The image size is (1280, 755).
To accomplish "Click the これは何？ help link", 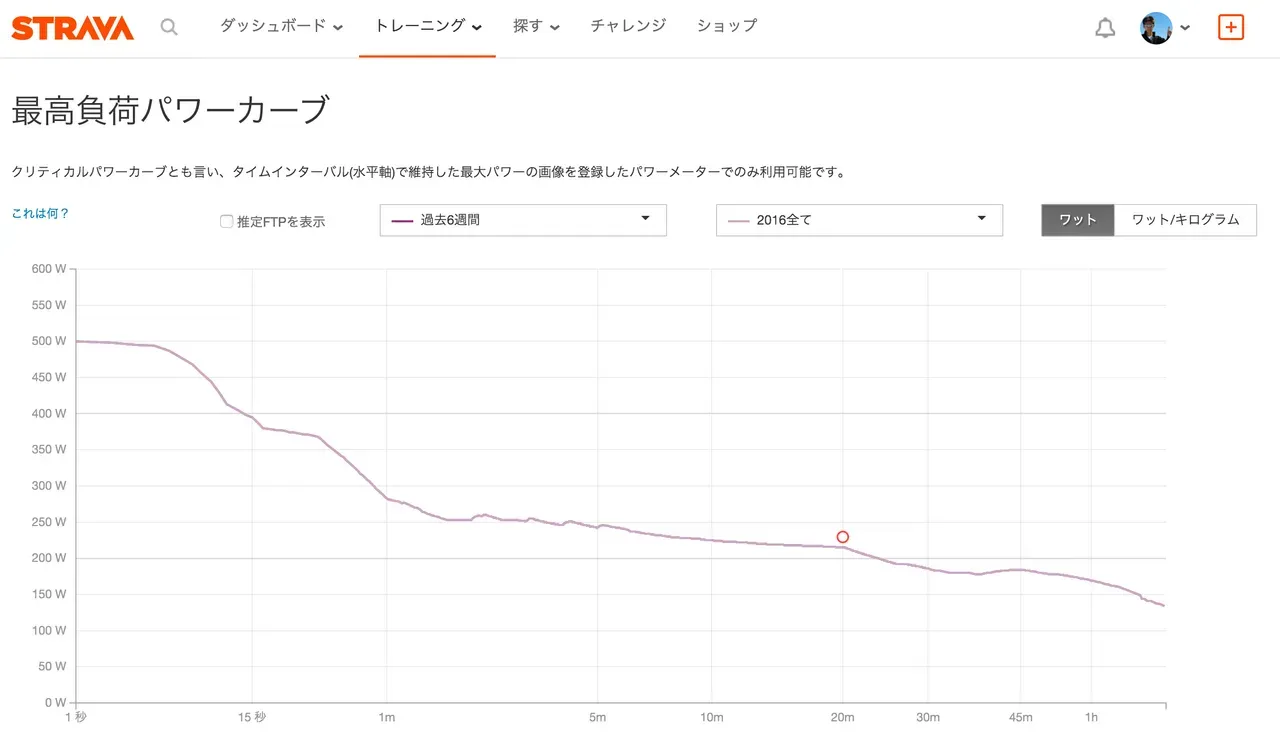I will click(x=39, y=213).
